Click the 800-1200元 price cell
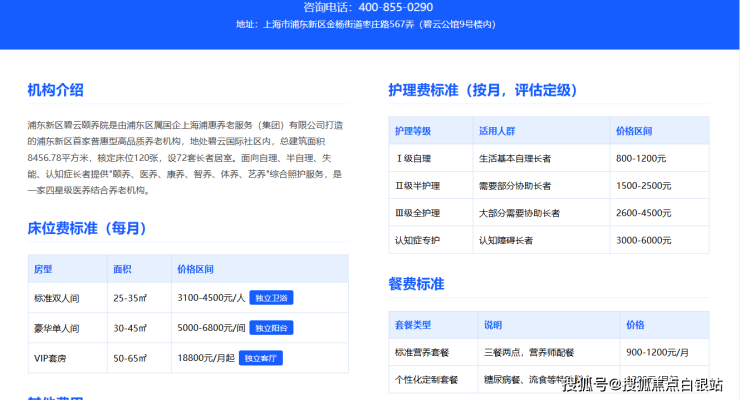Image resolution: width=740 pixels, height=400 pixels. [x=641, y=158]
